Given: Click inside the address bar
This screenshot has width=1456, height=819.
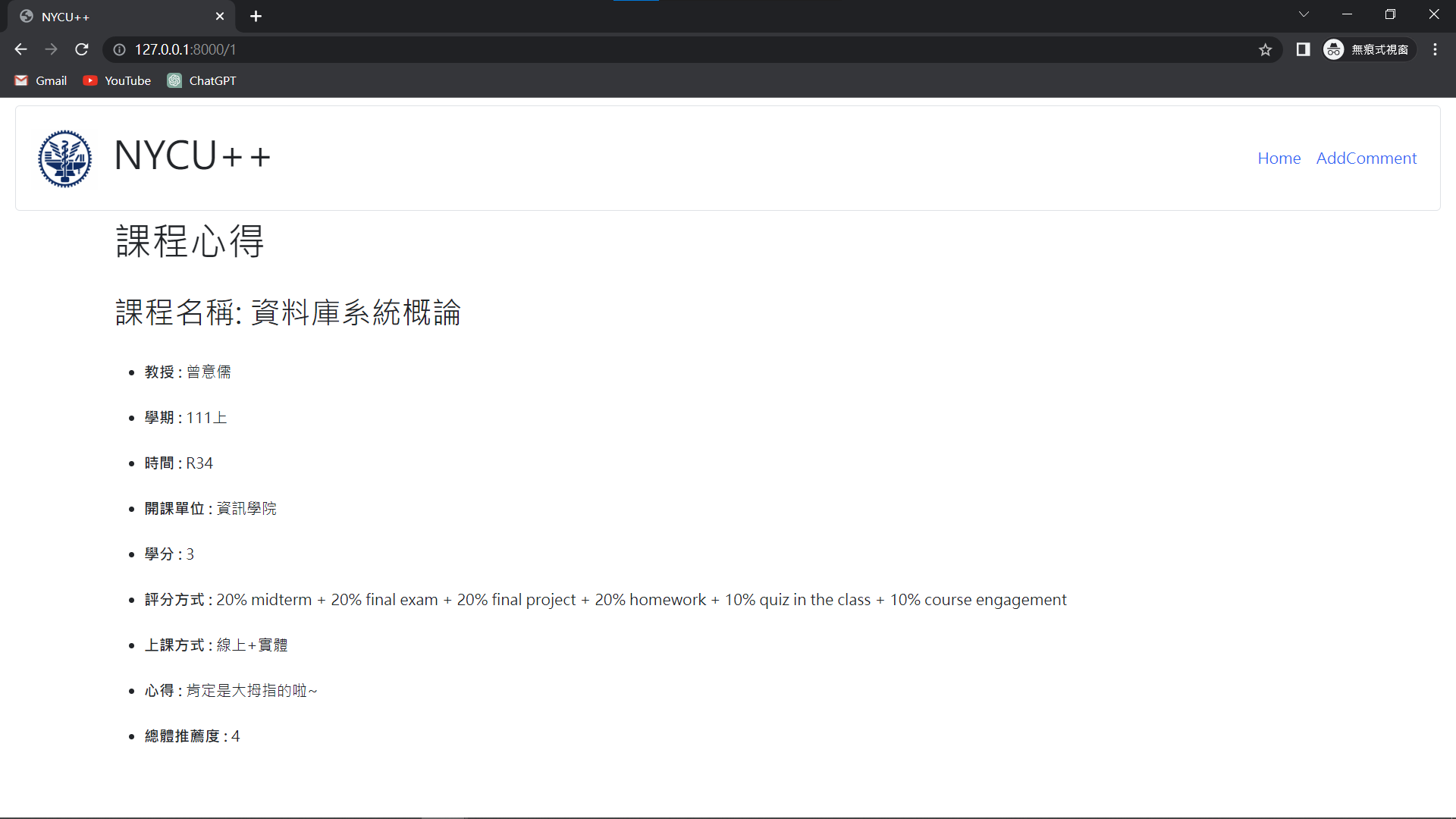Looking at the screenshot, I should (x=455, y=49).
